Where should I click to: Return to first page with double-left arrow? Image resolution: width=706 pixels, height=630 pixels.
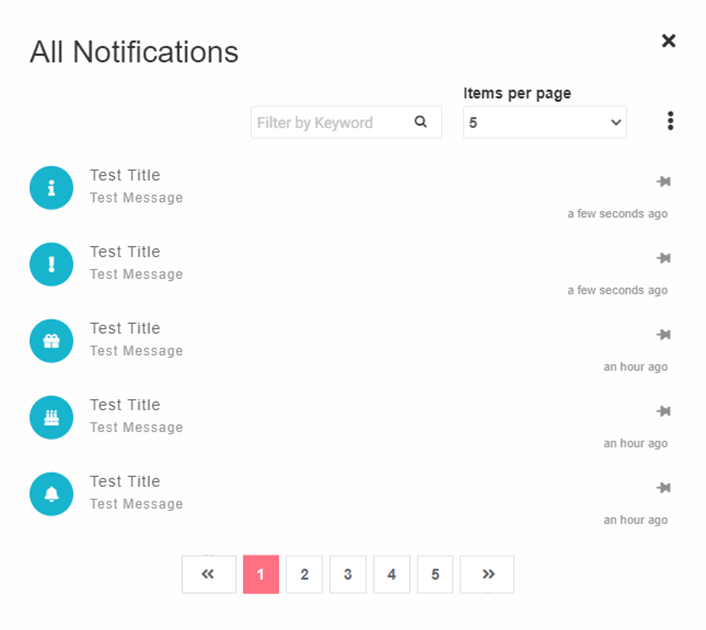(x=209, y=575)
